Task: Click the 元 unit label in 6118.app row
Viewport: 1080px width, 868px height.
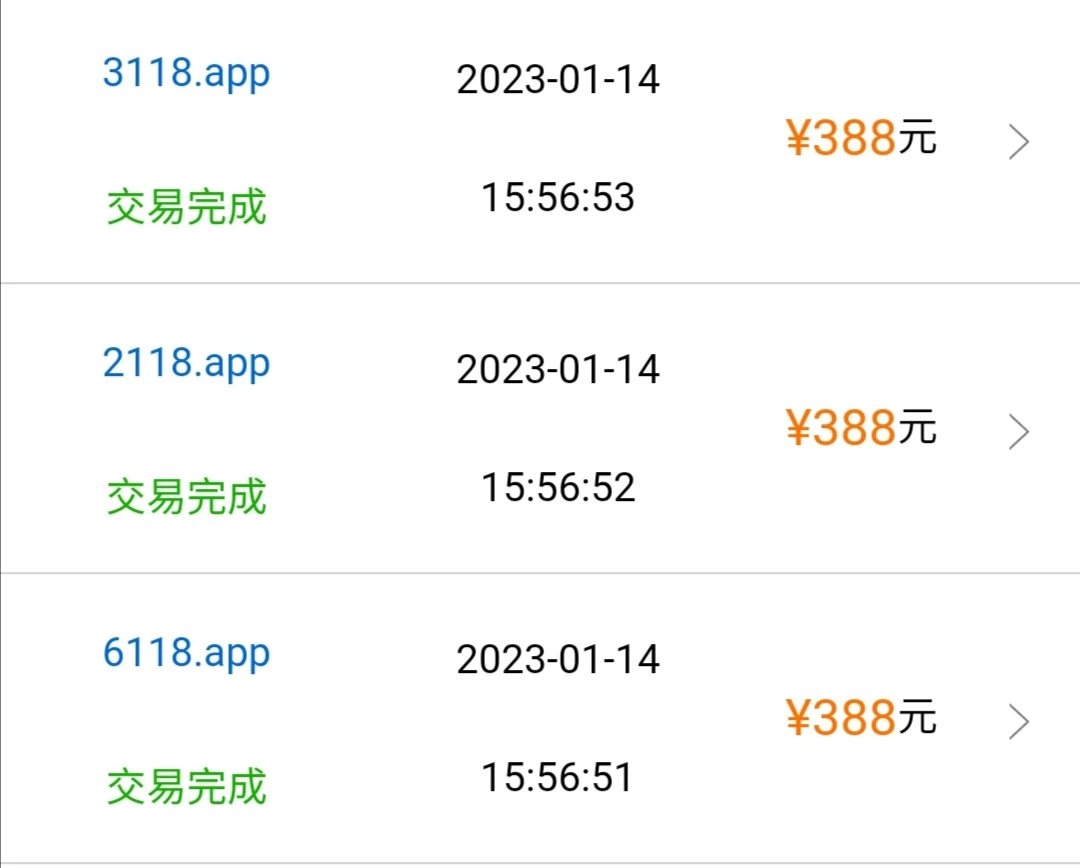Action: coord(917,717)
